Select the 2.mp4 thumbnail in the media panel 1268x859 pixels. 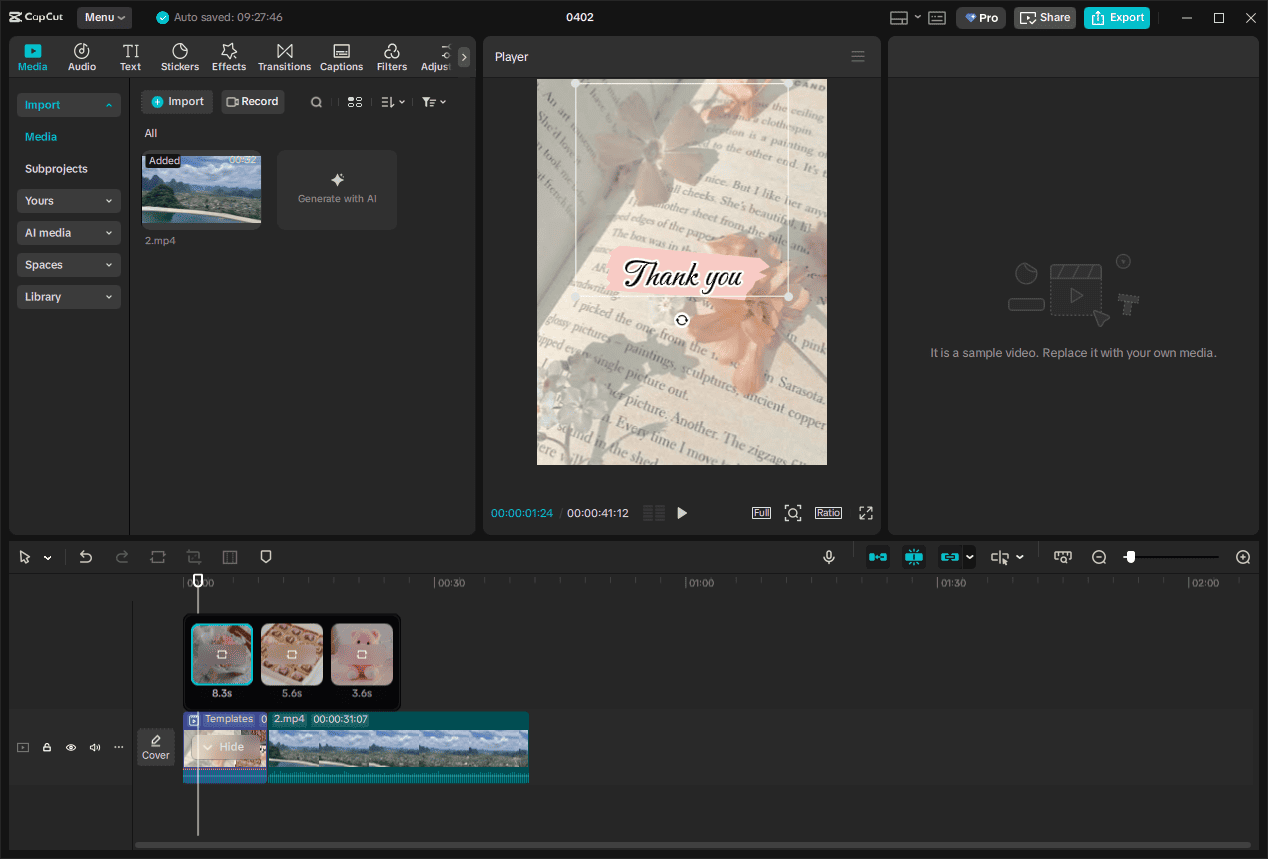click(x=201, y=189)
